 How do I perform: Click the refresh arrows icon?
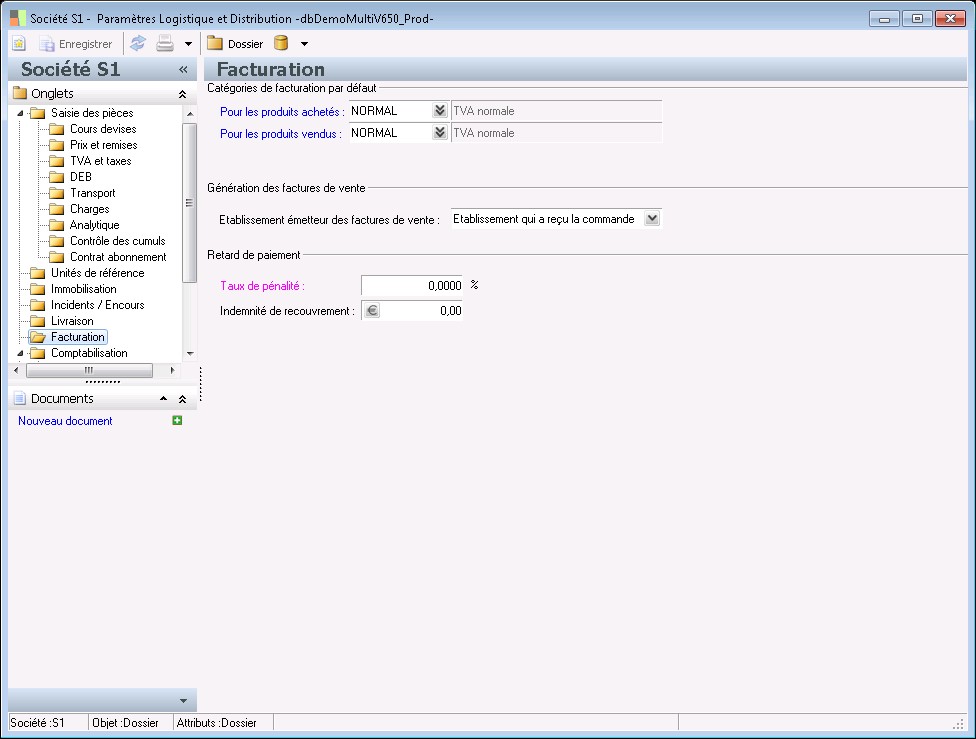(138, 44)
